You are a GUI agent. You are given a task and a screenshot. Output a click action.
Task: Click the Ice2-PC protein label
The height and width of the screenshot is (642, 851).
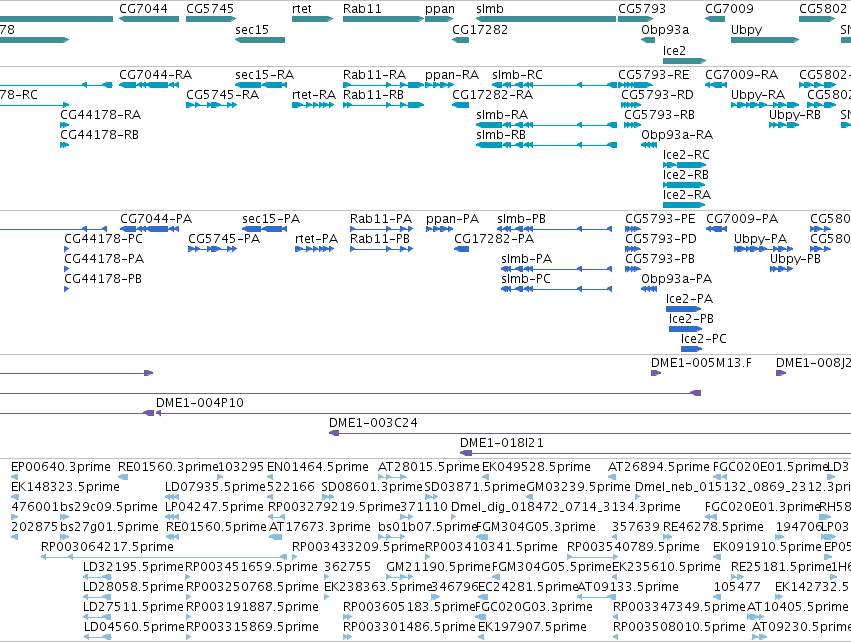(x=703, y=339)
